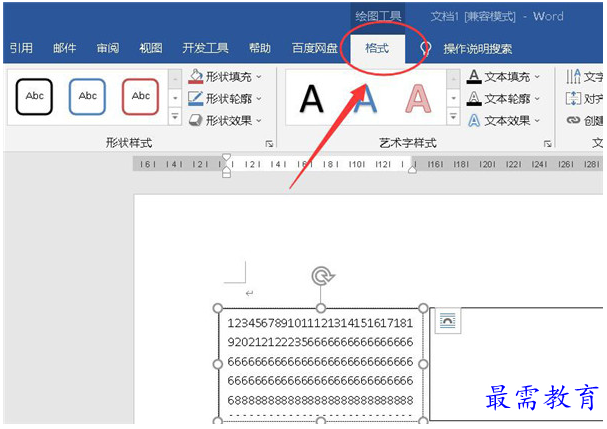Click the 形状轮廓 pen icon
This screenshot has height=429, width=607.
(195, 99)
